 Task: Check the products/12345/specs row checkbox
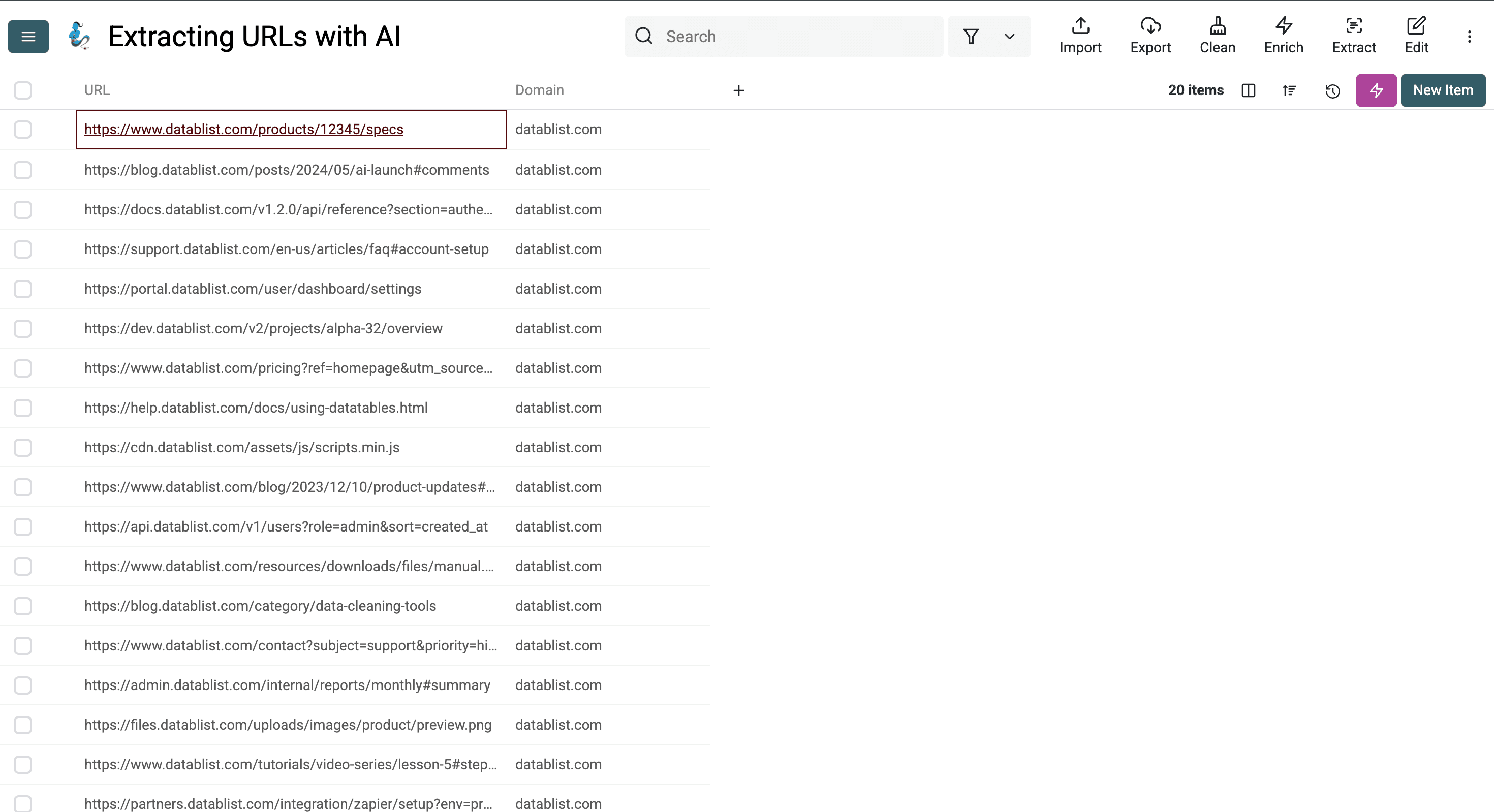click(23, 130)
